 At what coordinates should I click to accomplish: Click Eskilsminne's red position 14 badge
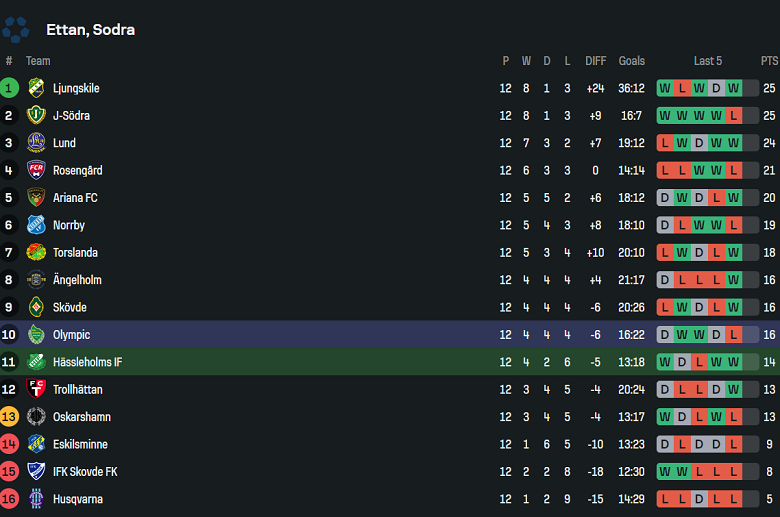point(9,444)
